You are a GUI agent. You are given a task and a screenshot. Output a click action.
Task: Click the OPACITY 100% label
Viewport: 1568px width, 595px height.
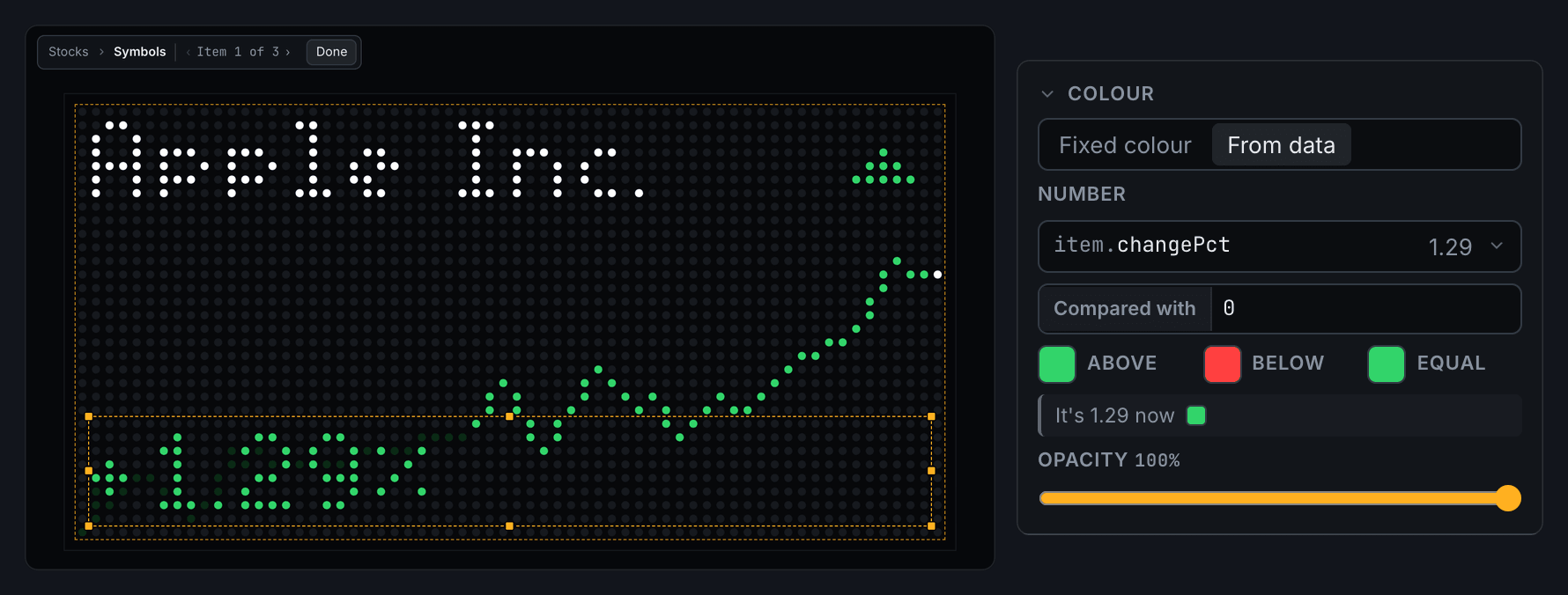[x=1109, y=460]
